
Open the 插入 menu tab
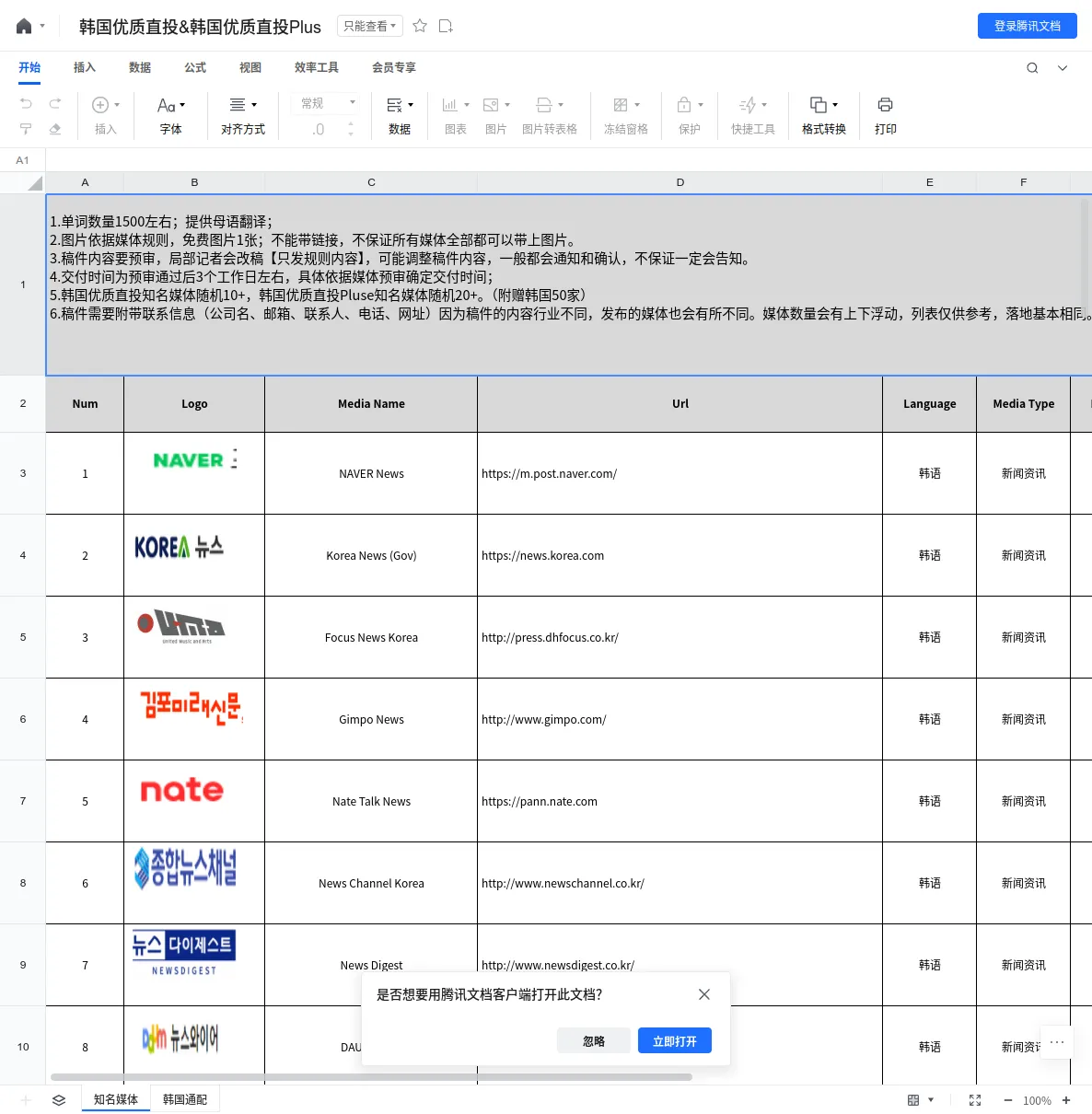[x=85, y=67]
